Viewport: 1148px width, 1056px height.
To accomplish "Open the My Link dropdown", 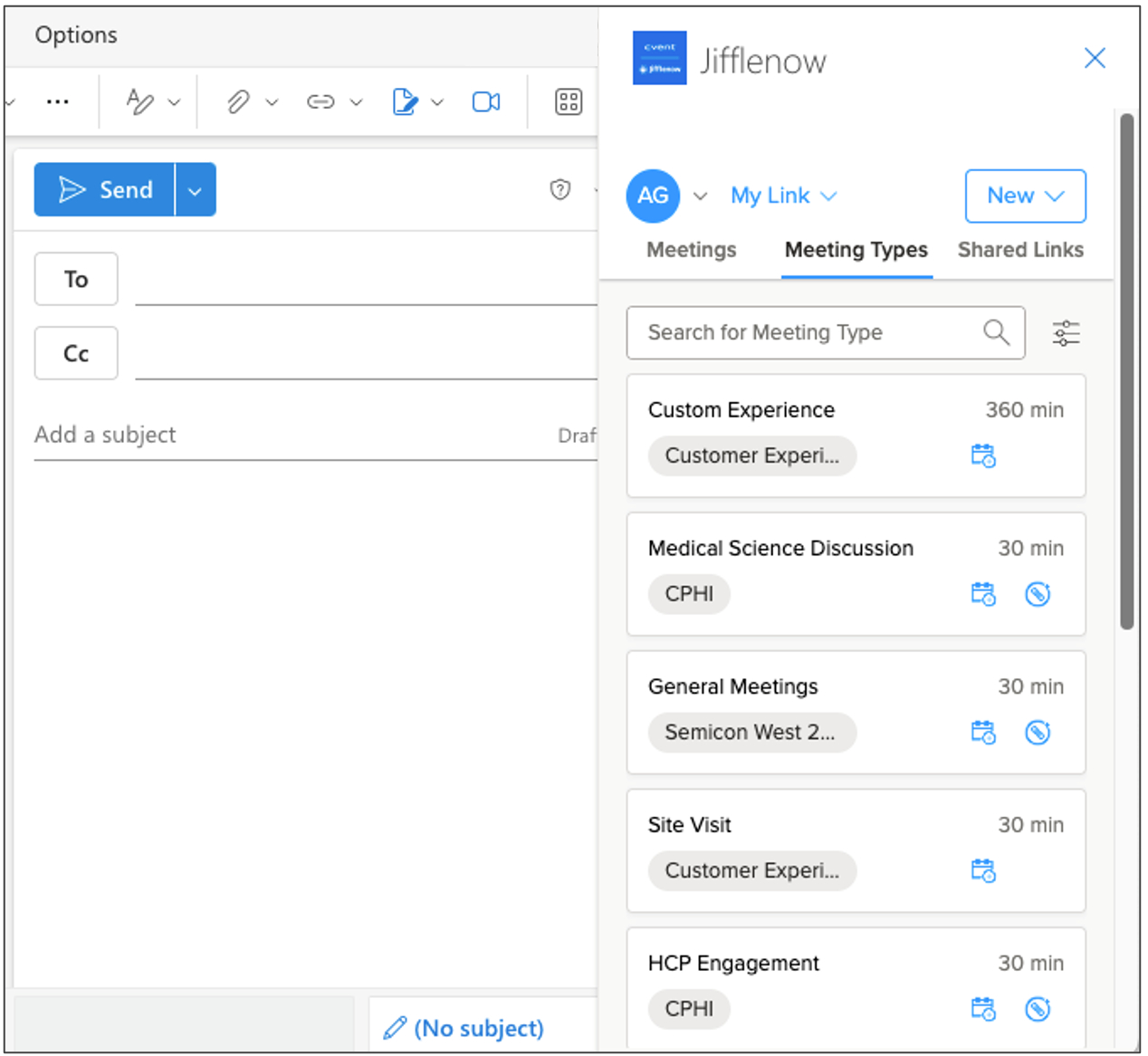I will 784,196.
